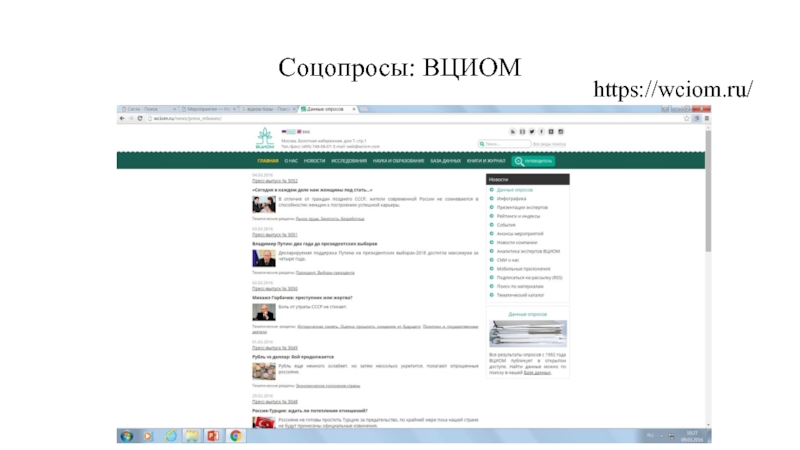
Task: Close the 'Данные опросов' tab
Action: pyautogui.click(x=354, y=109)
